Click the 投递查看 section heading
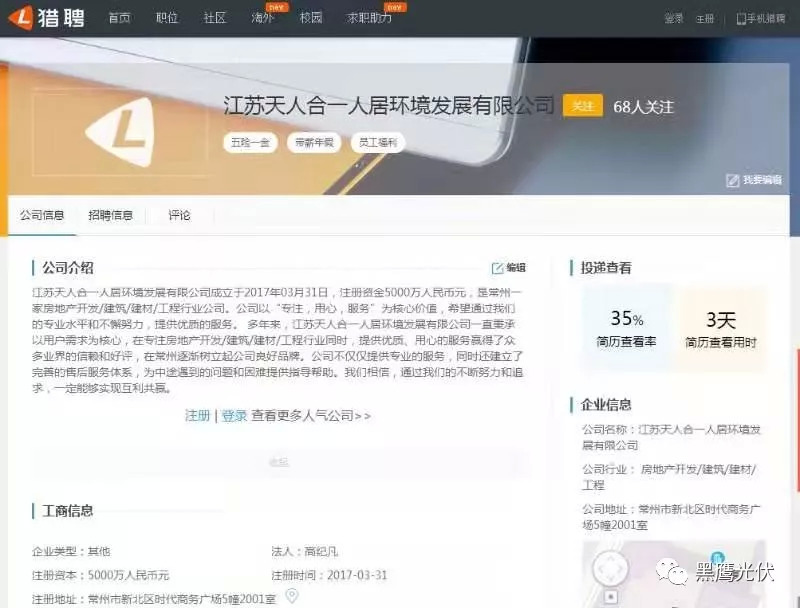800x608 pixels. (x=606, y=268)
